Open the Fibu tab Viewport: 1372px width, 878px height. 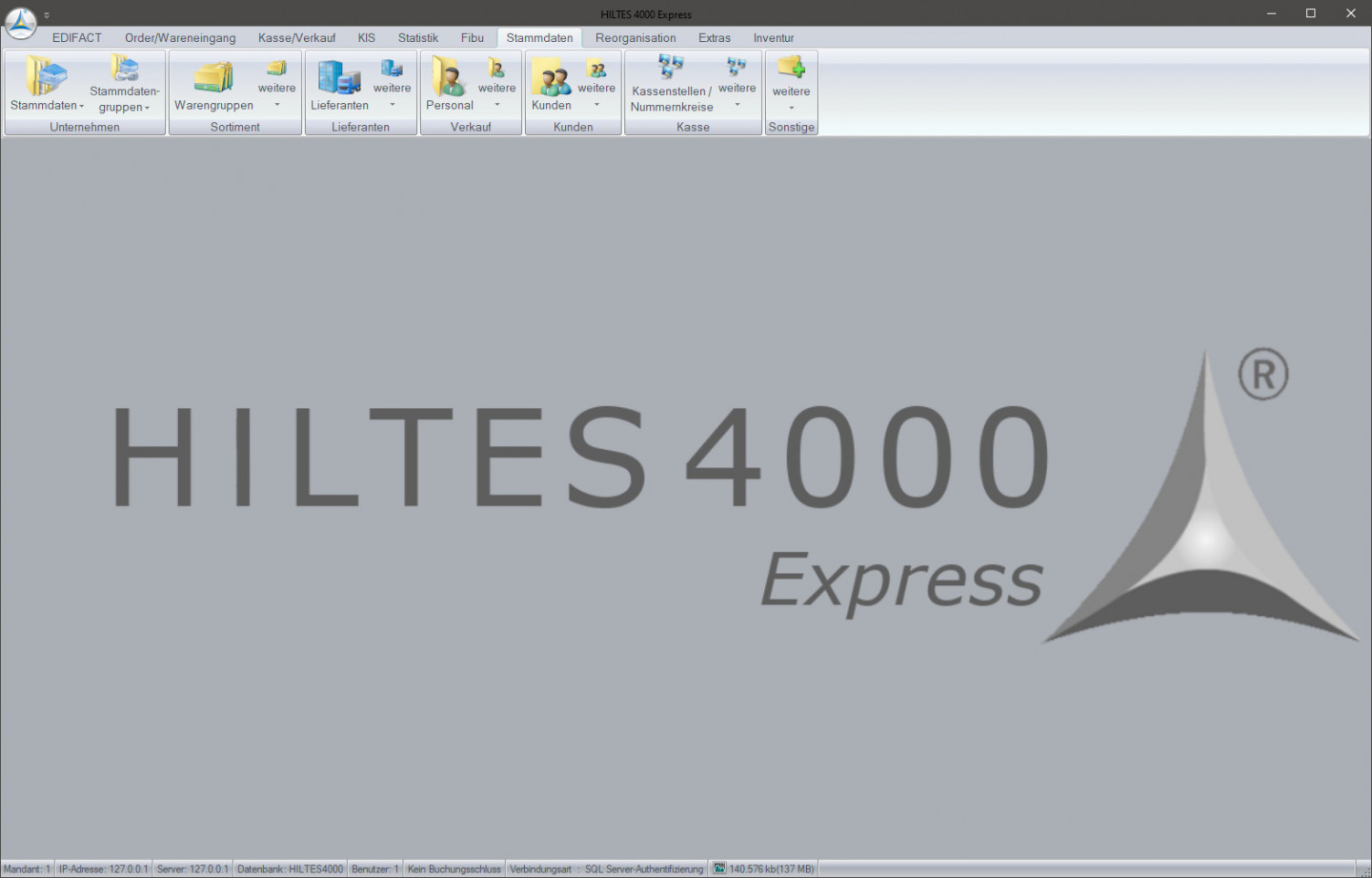(473, 38)
